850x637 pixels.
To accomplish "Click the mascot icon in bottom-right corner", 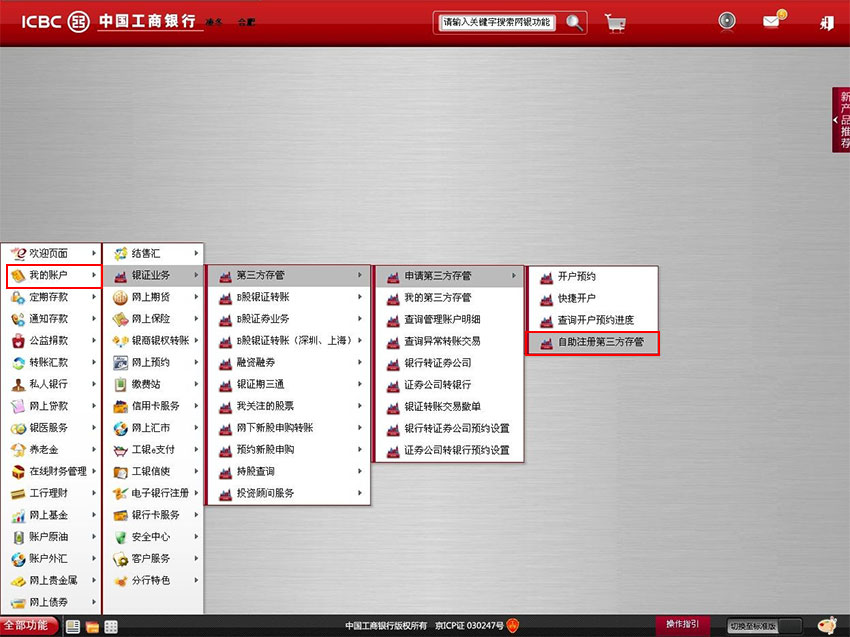I will pos(826,626).
